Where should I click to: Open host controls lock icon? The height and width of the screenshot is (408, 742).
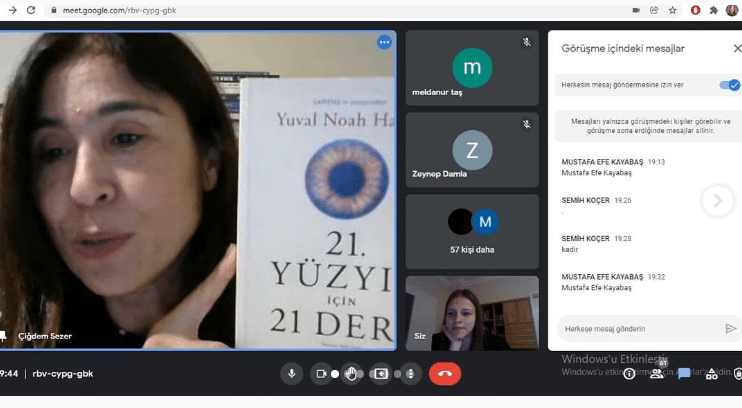point(738,374)
